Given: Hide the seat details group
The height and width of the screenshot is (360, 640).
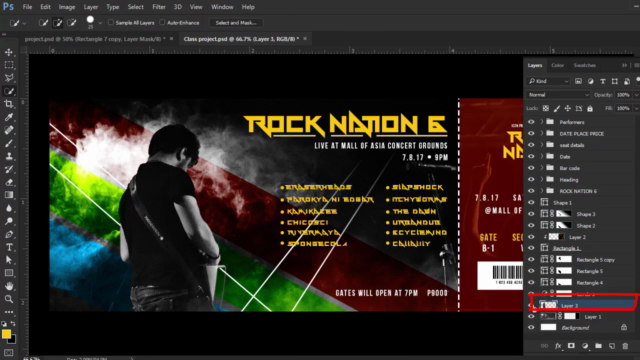Looking at the screenshot, I should (531, 145).
